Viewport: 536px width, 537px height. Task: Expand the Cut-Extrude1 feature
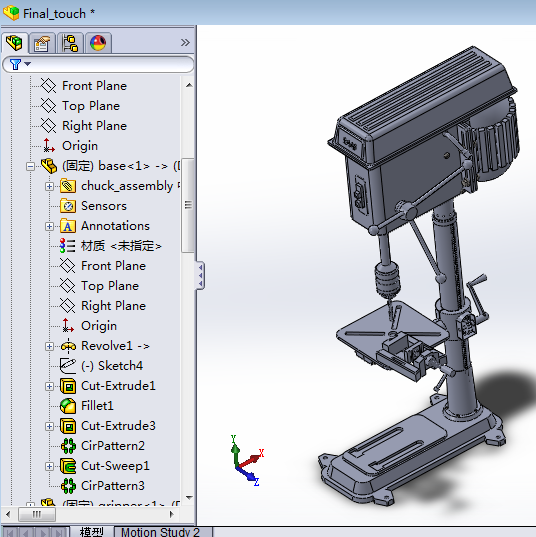click(x=49, y=386)
